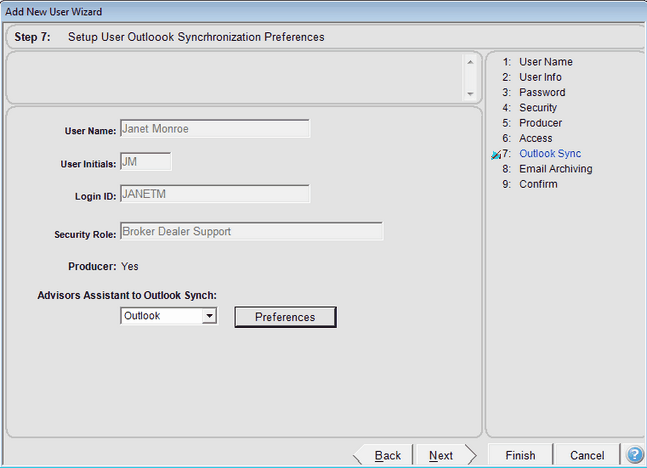
Task: Open the help question mark icon
Action: (635, 455)
